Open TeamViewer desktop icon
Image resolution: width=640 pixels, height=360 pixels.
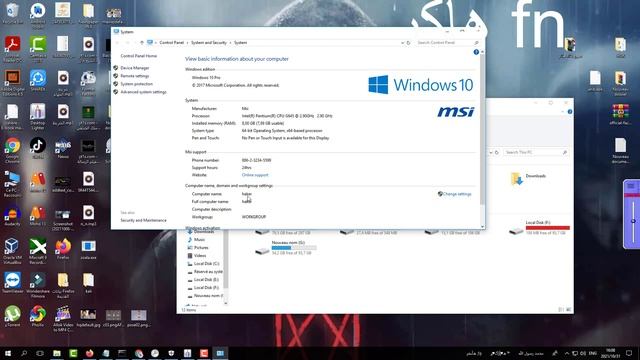click(x=12, y=283)
